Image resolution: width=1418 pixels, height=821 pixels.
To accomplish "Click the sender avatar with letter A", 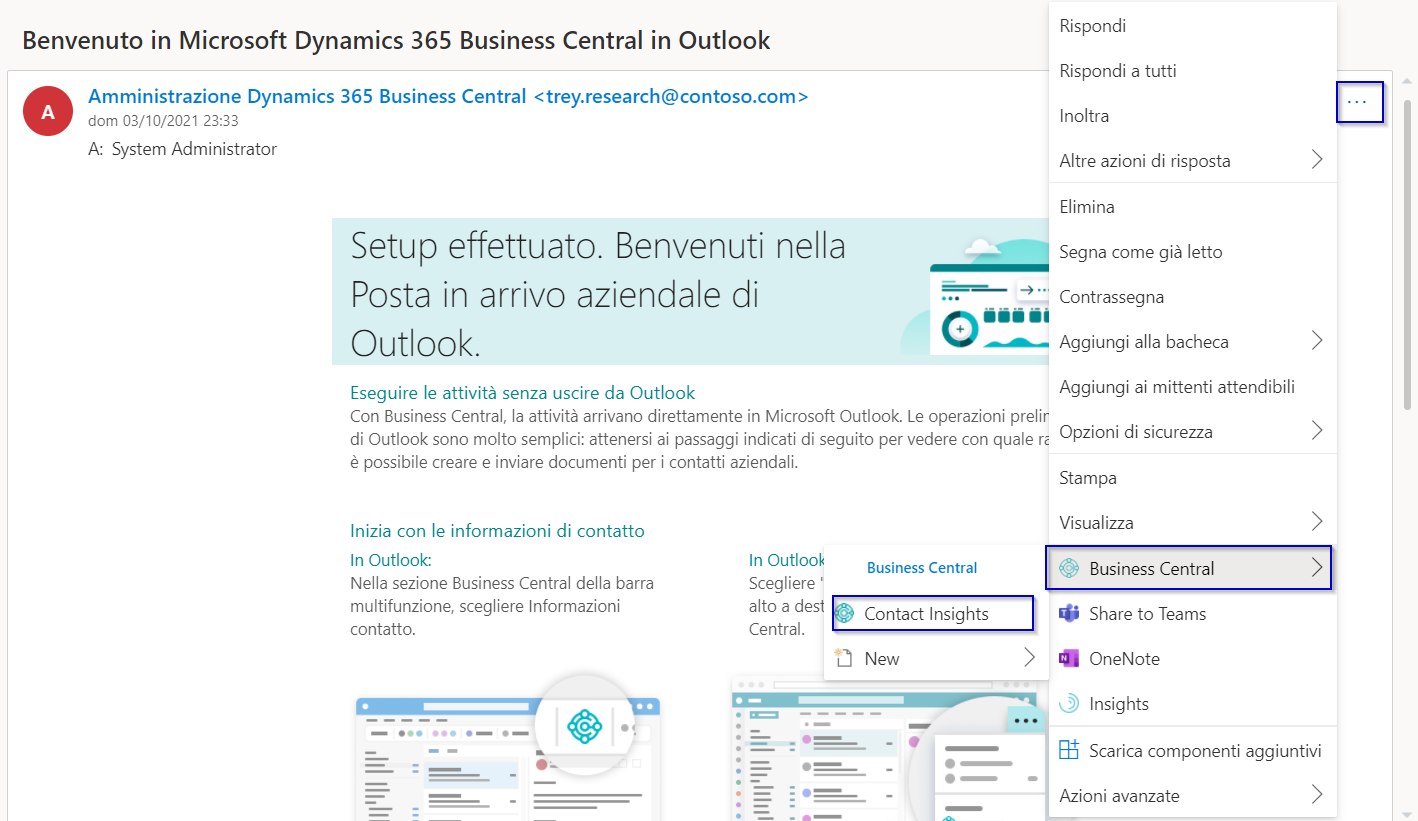I will (x=48, y=113).
